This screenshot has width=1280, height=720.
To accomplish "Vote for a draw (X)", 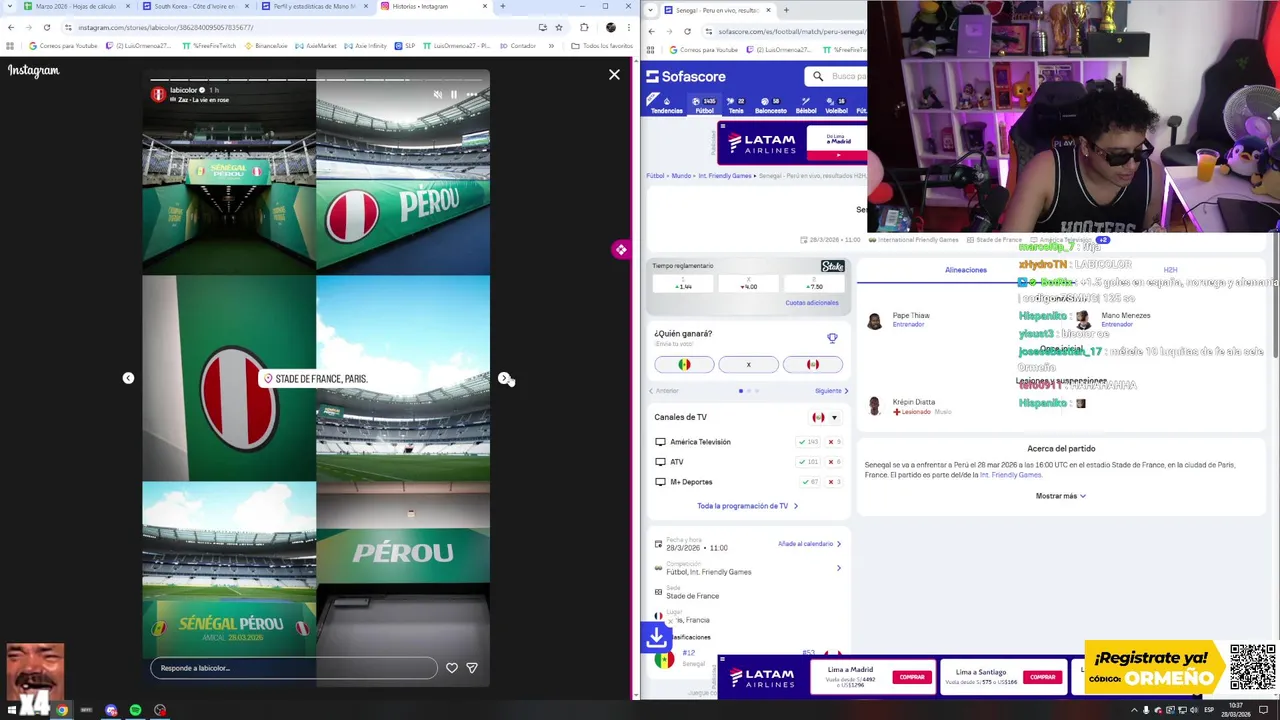I will click(748, 364).
